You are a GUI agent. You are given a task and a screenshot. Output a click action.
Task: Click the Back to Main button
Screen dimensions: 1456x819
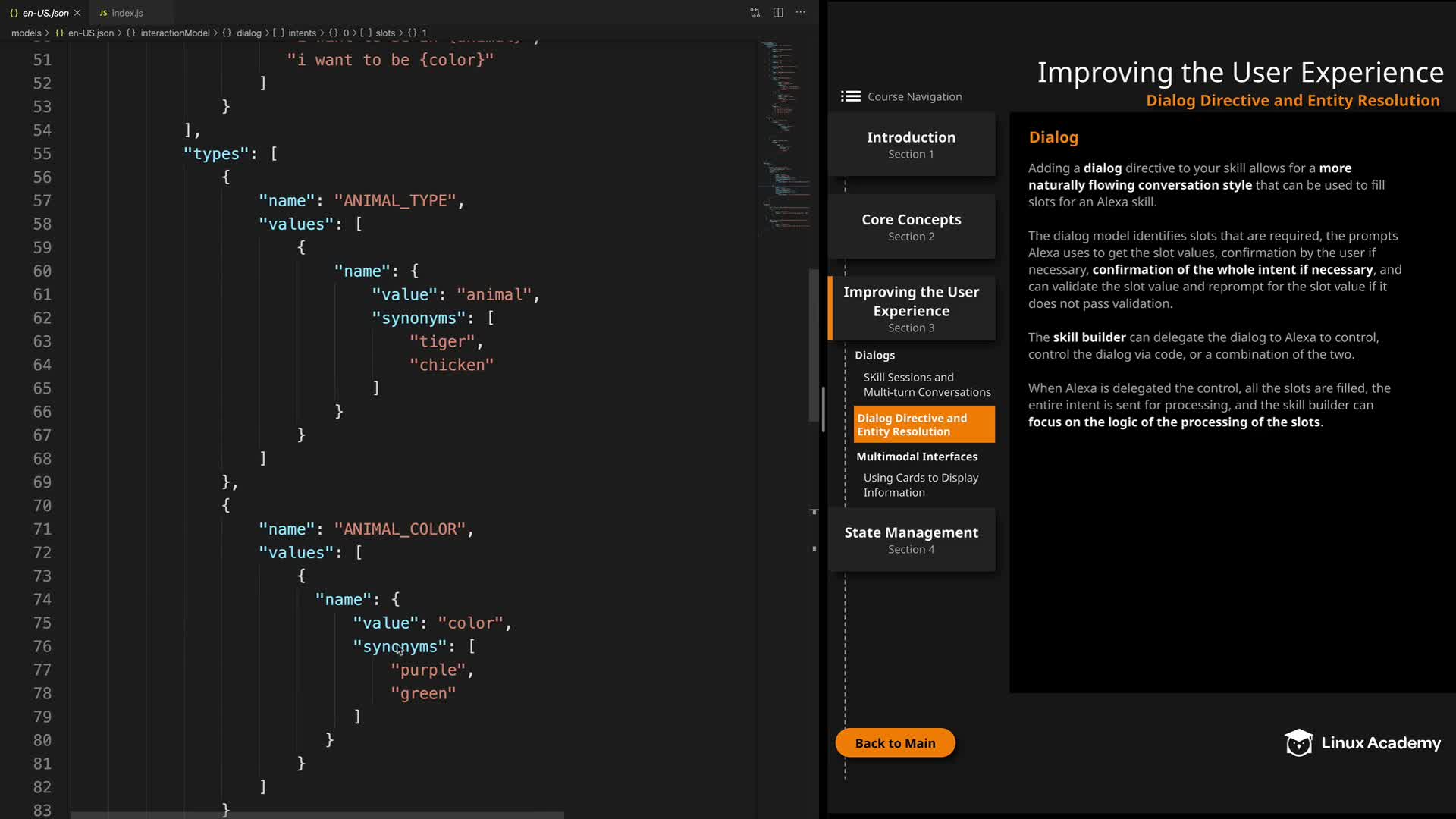coord(895,743)
